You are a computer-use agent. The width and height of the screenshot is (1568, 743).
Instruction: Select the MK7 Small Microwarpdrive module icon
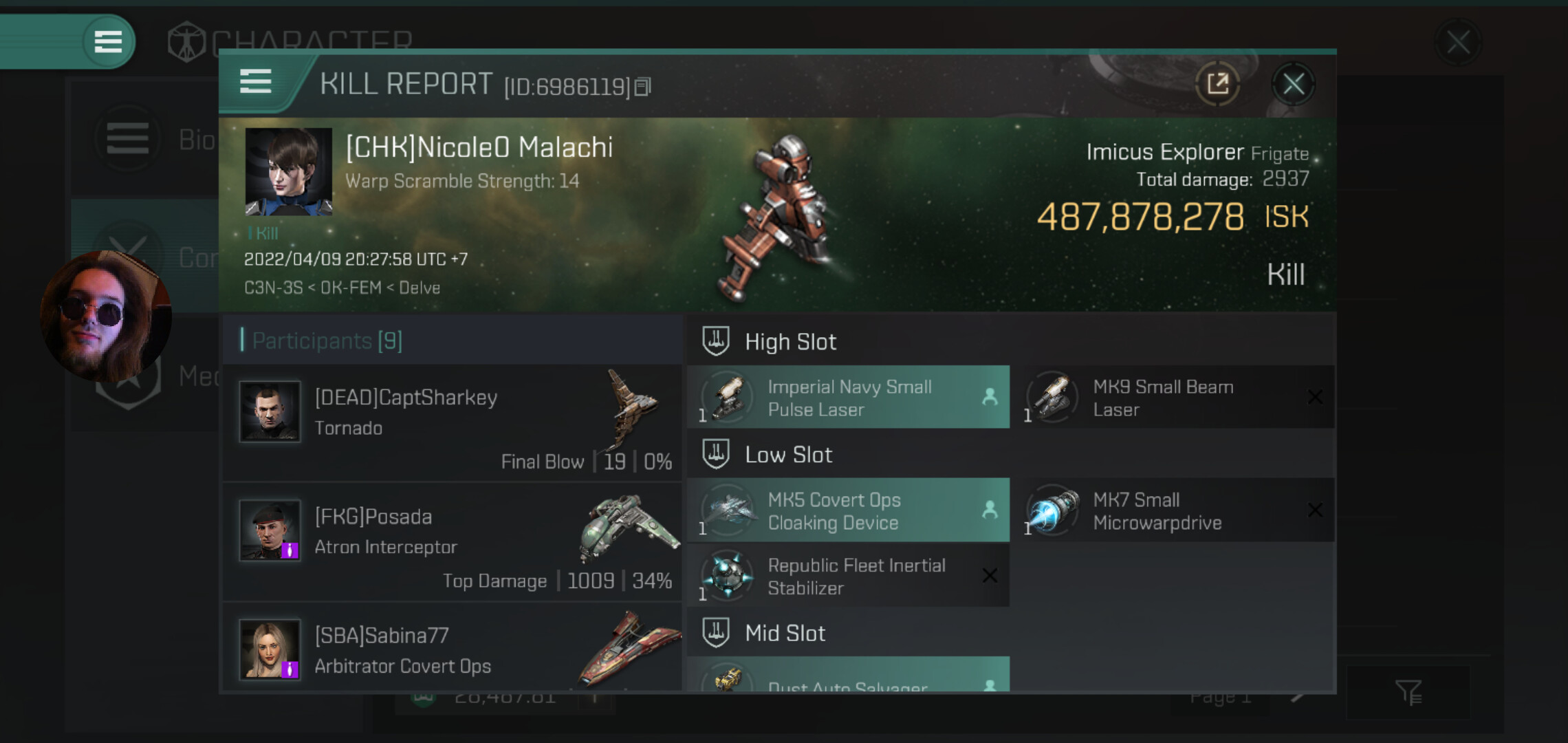(1052, 510)
